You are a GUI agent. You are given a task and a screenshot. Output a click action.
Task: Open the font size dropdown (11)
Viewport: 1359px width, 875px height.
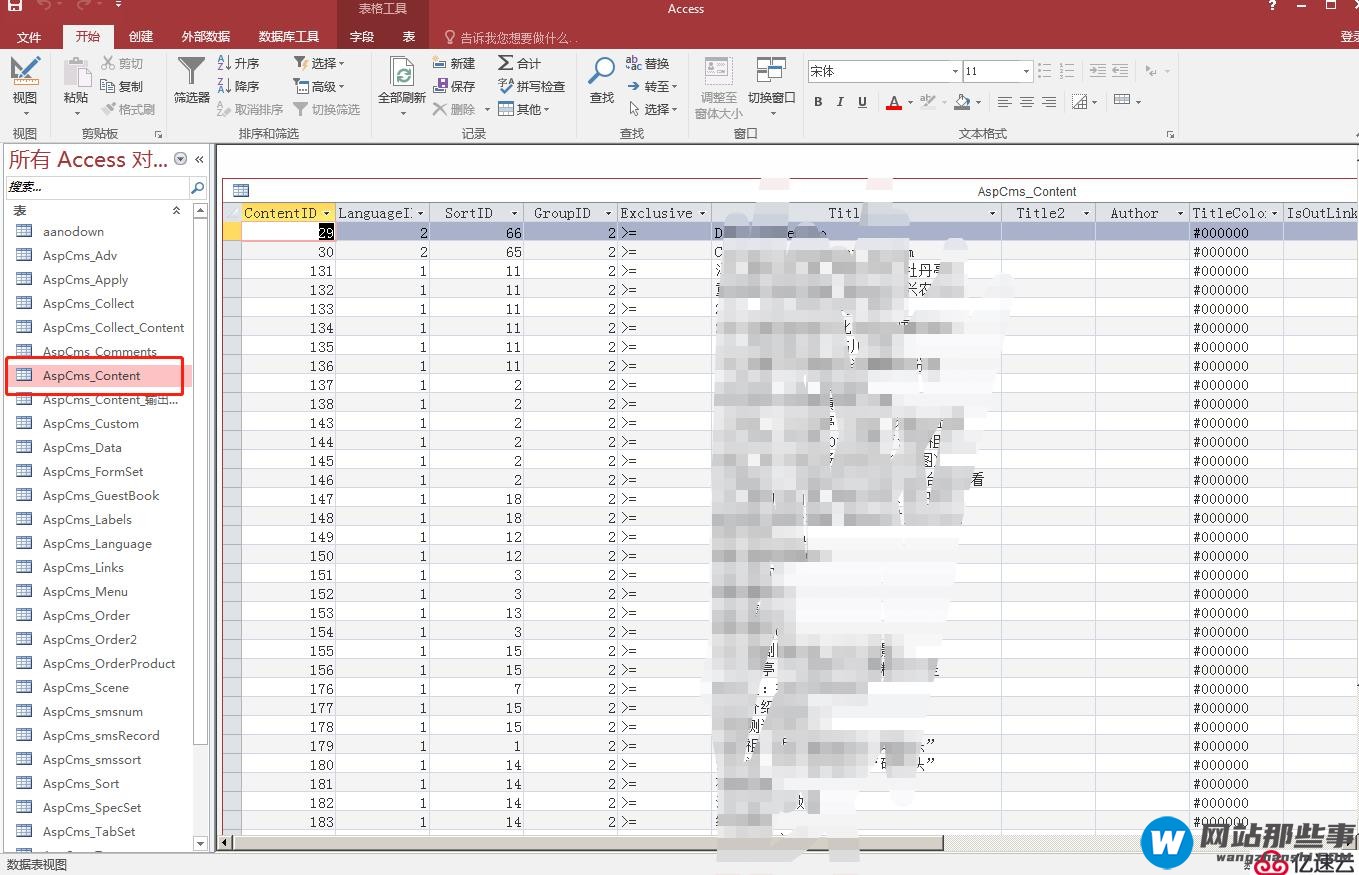click(x=1026, y=71)
